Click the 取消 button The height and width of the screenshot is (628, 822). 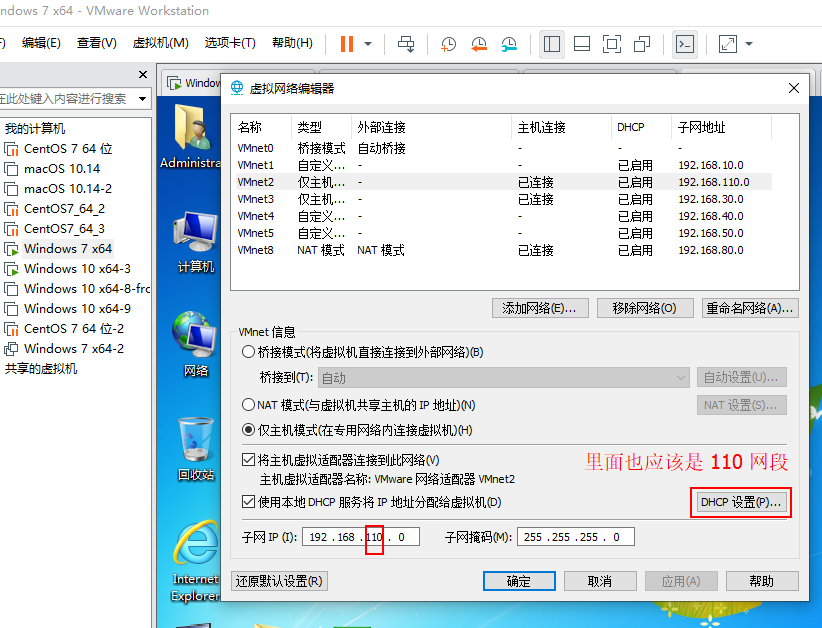tap(600, 581)
